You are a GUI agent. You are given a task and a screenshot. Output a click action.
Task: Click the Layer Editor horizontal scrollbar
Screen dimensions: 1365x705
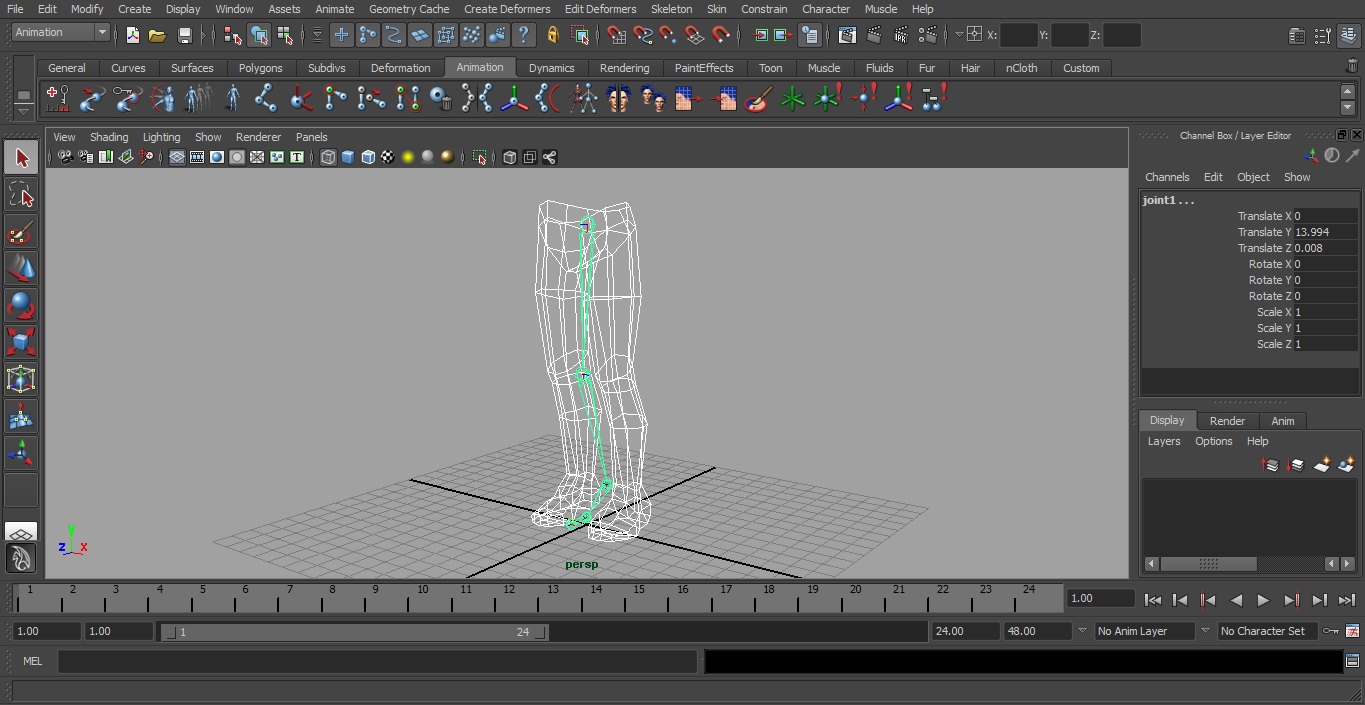pyautogui.click(x=1207, y=564)
